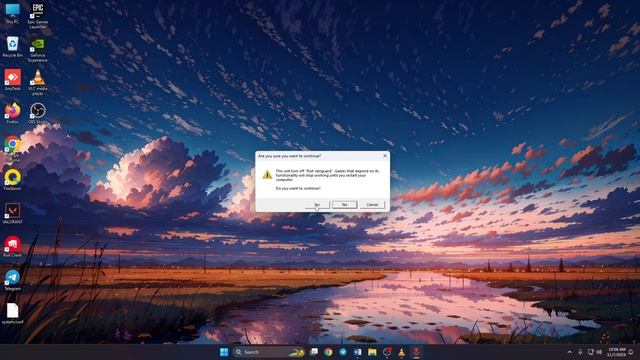Select the AnyDesk desktop icon

click(12, 80)
